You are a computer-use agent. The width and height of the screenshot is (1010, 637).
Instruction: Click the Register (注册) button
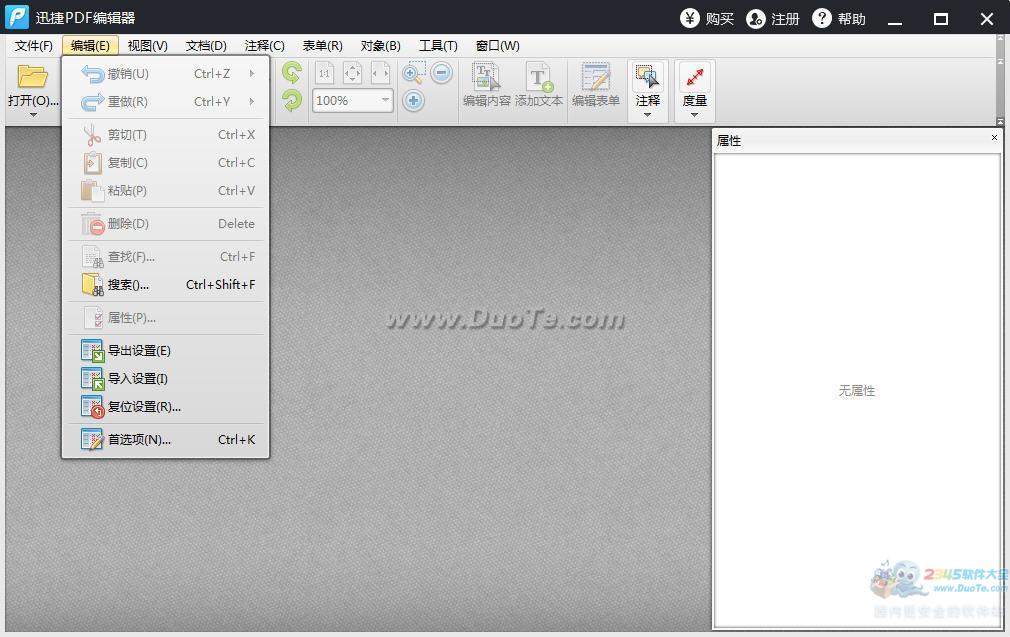pos(773,19)
